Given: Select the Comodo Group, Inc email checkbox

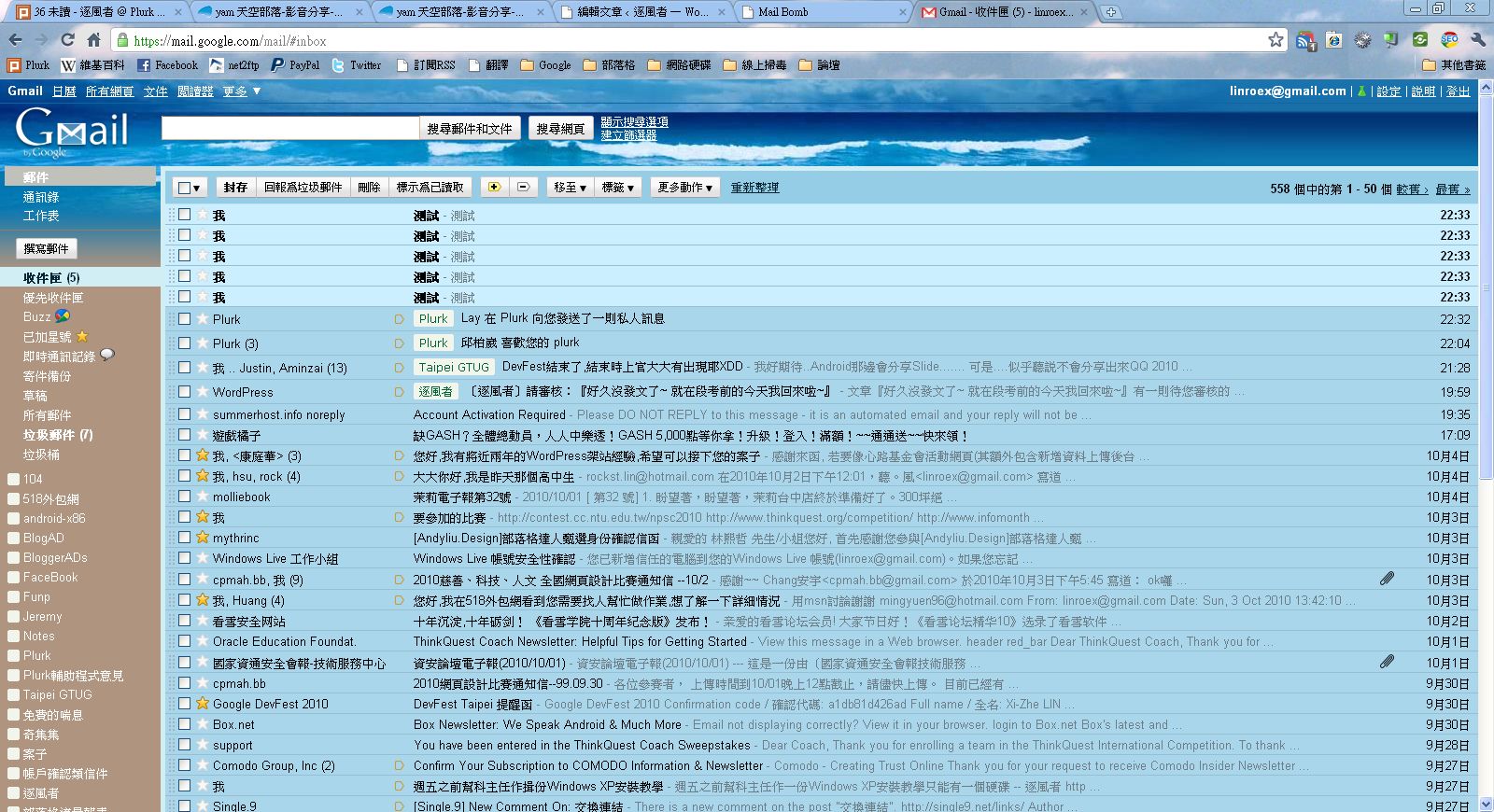Looking at the screenshot, I should (185, 765).
